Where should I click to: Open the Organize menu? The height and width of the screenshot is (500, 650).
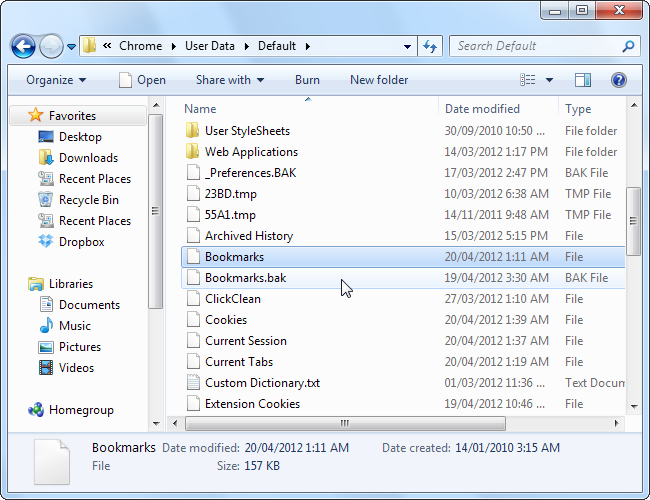[56, 80]
